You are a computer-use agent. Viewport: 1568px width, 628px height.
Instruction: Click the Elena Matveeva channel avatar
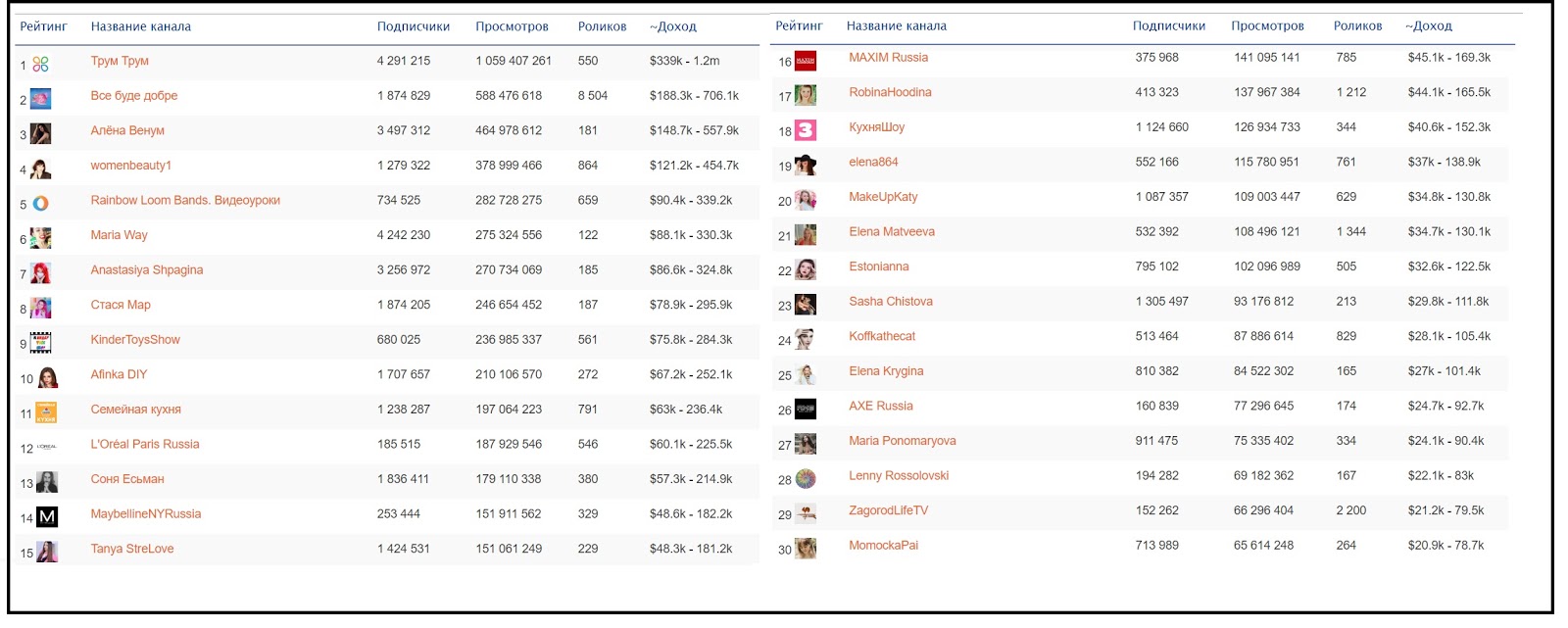[805, 235]
